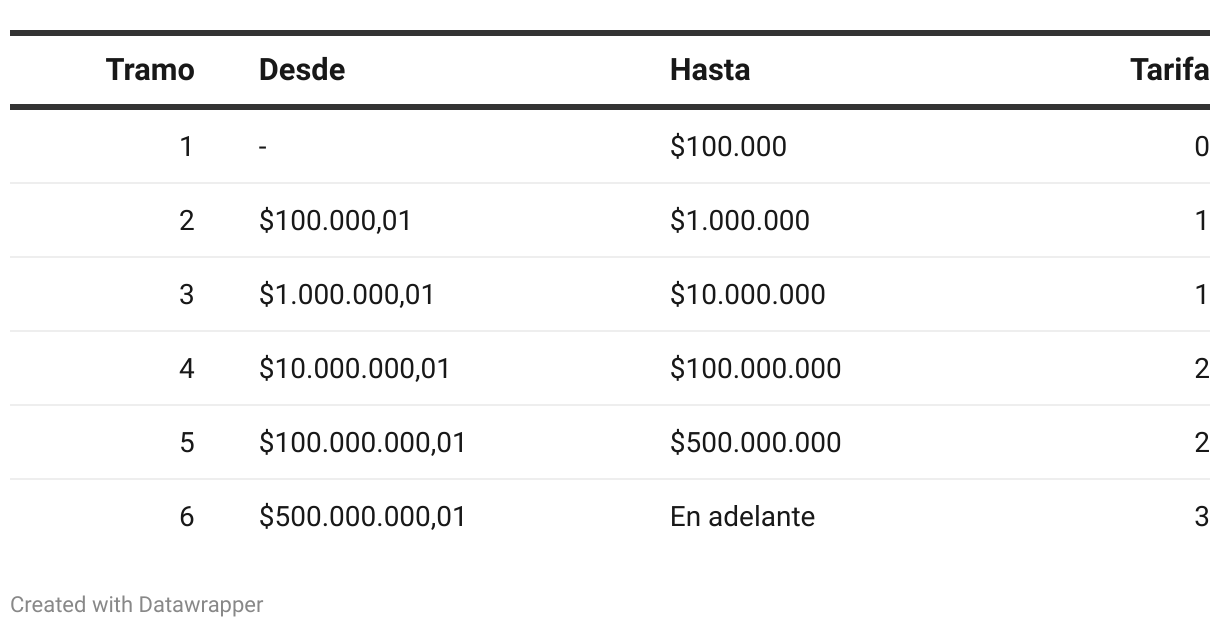Screen dimensions: 1220x628
Task: Click the Tarifa column header
Action: coord(1169,70)
